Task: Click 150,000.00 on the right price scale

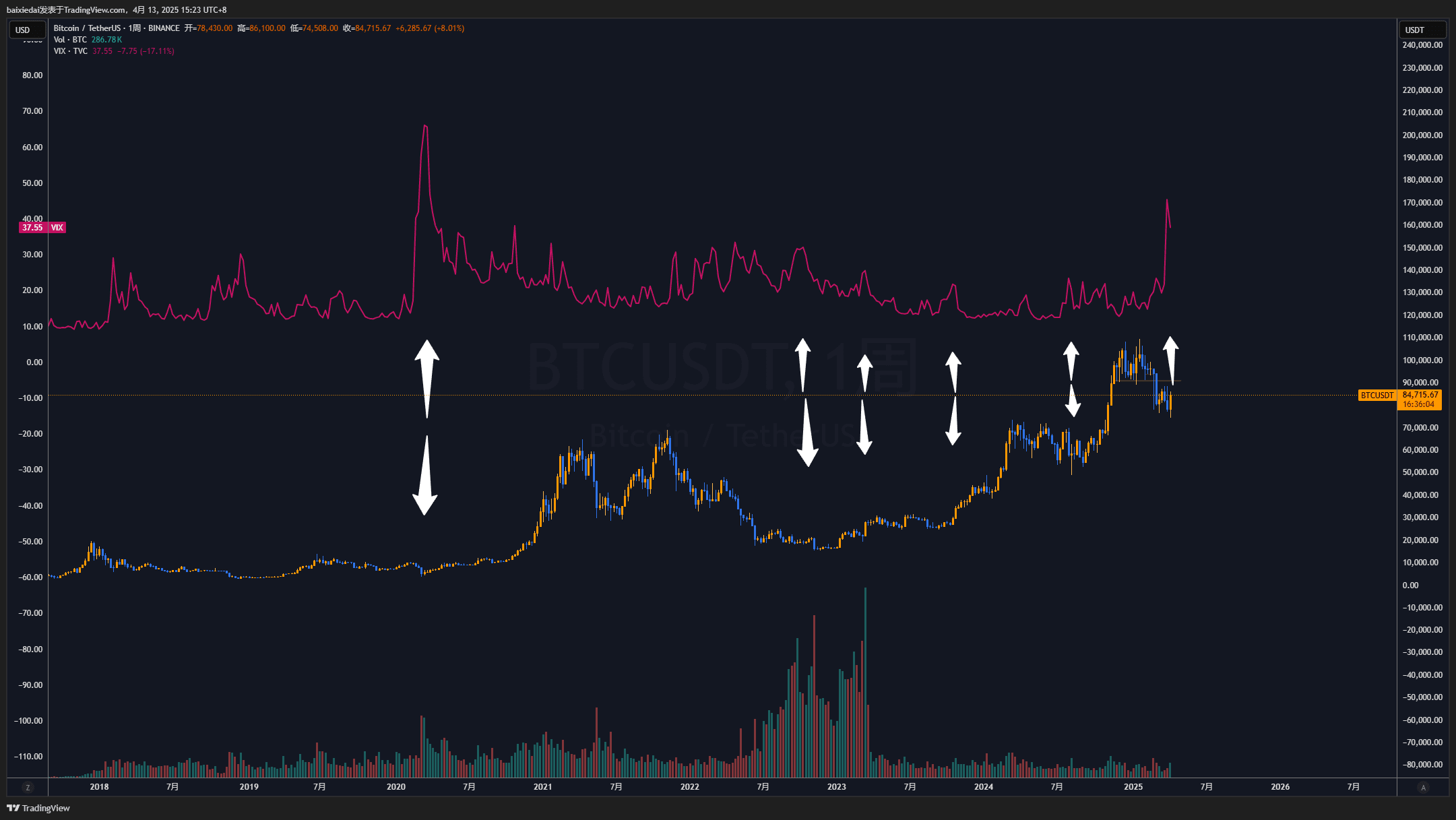Action: pos(1422,248)
